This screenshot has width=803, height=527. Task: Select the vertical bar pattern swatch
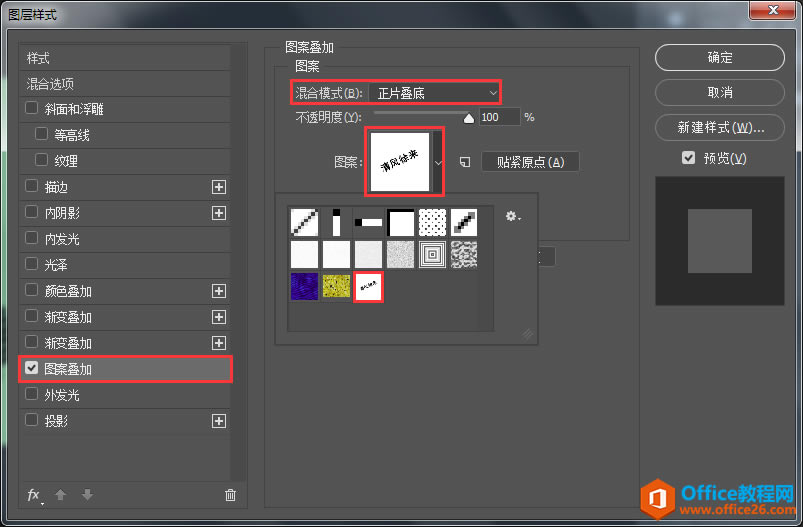click(336, 222)
